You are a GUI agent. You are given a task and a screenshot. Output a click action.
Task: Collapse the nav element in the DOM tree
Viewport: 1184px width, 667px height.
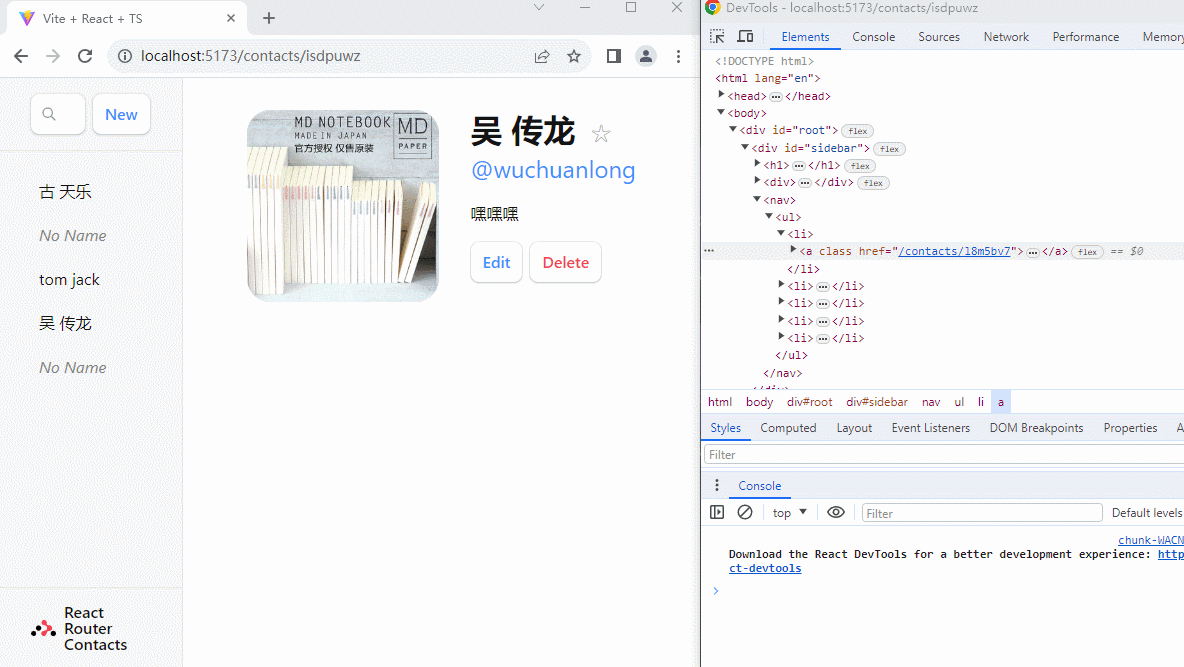(x=757, y=199)
